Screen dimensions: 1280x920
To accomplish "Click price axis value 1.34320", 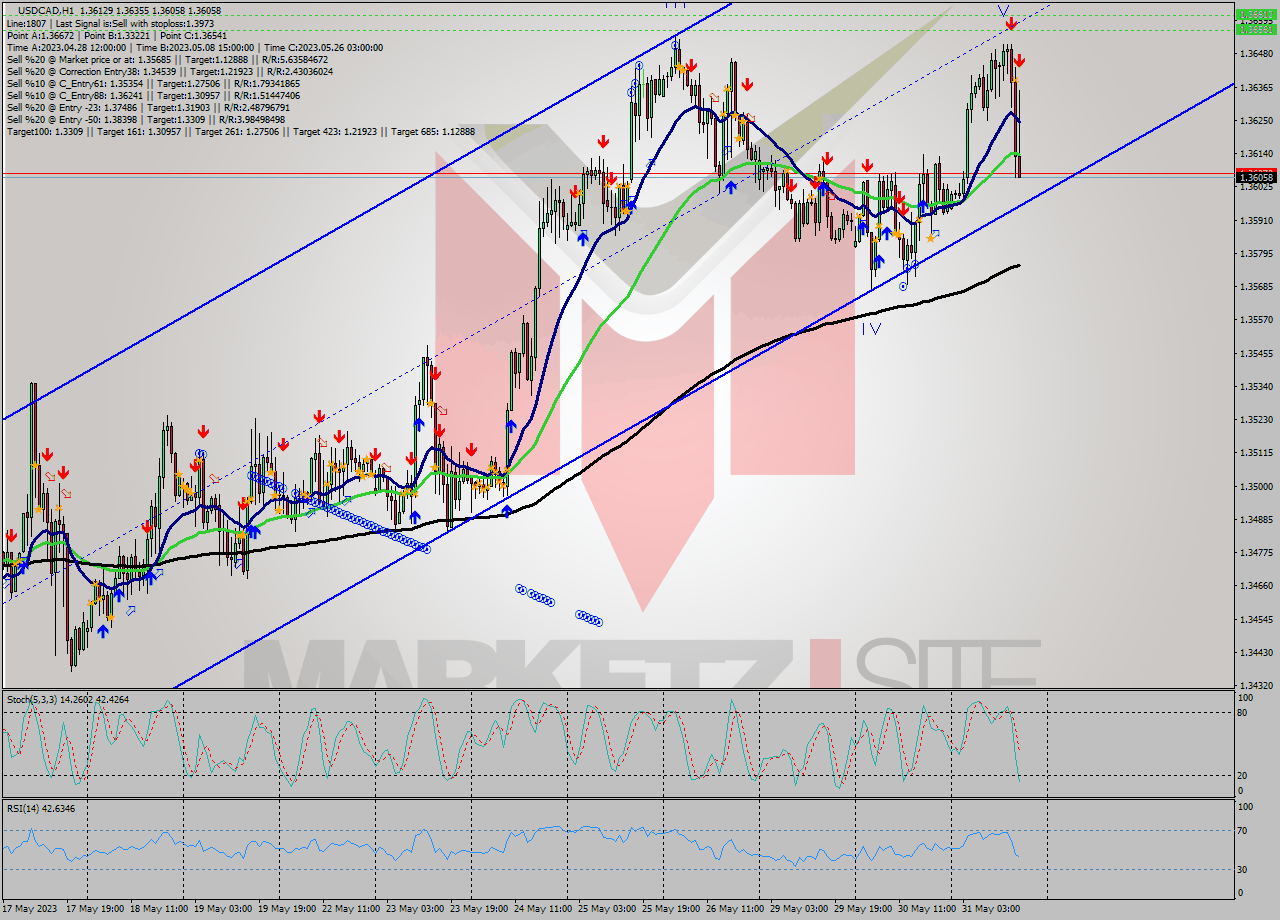I will 1256,685.
